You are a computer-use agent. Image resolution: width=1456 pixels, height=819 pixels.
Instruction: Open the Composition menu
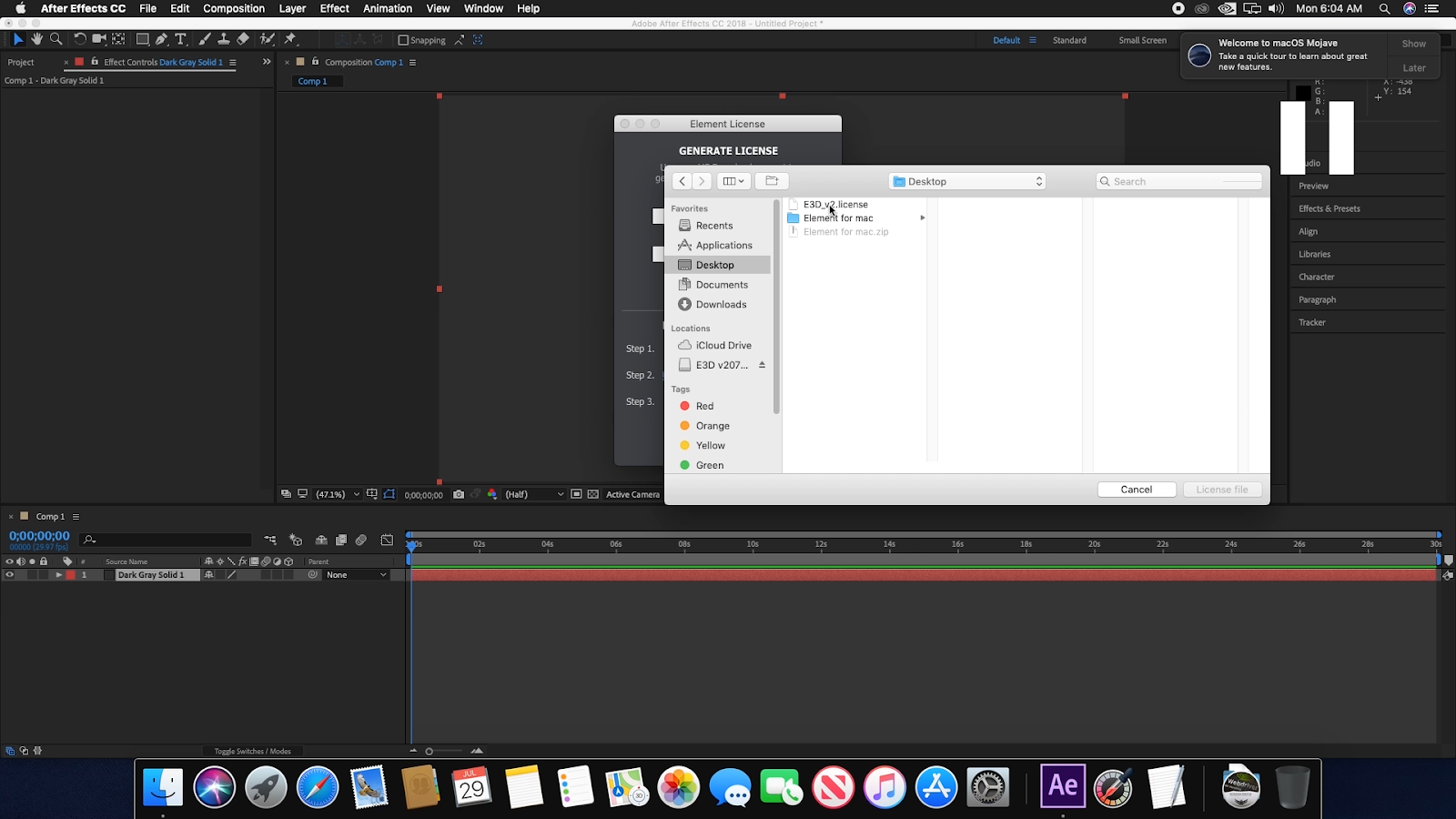point(234,8)
